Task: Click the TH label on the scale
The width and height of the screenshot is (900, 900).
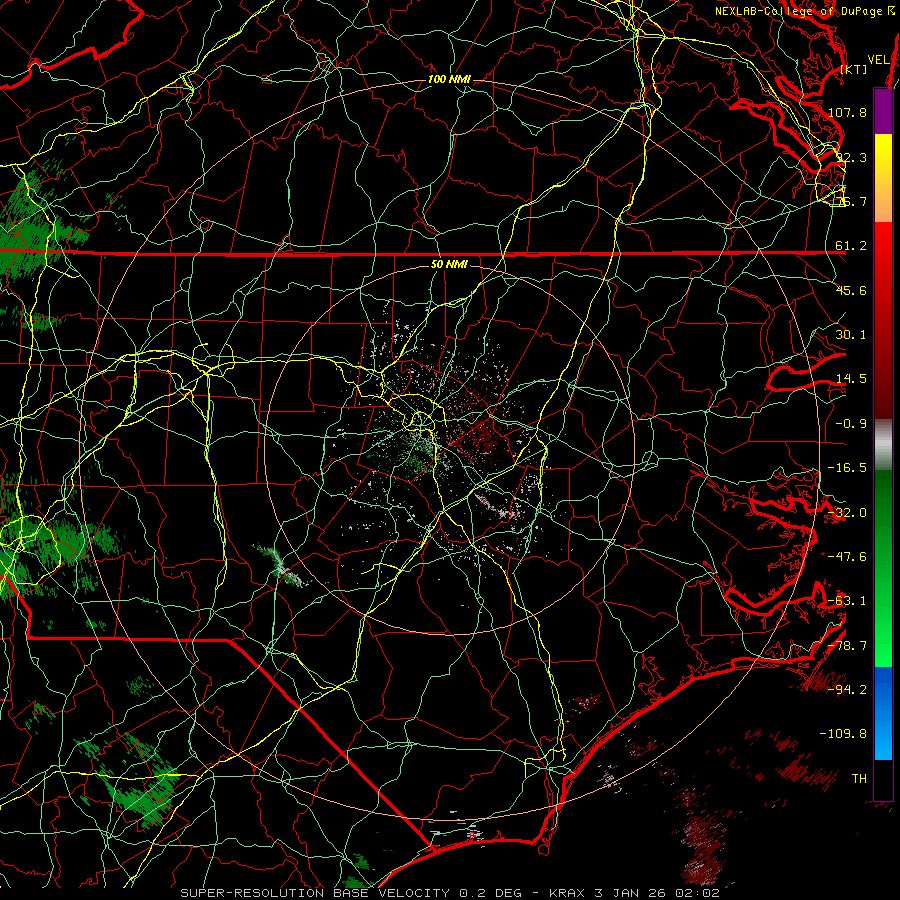Action: tap(859, 779)
